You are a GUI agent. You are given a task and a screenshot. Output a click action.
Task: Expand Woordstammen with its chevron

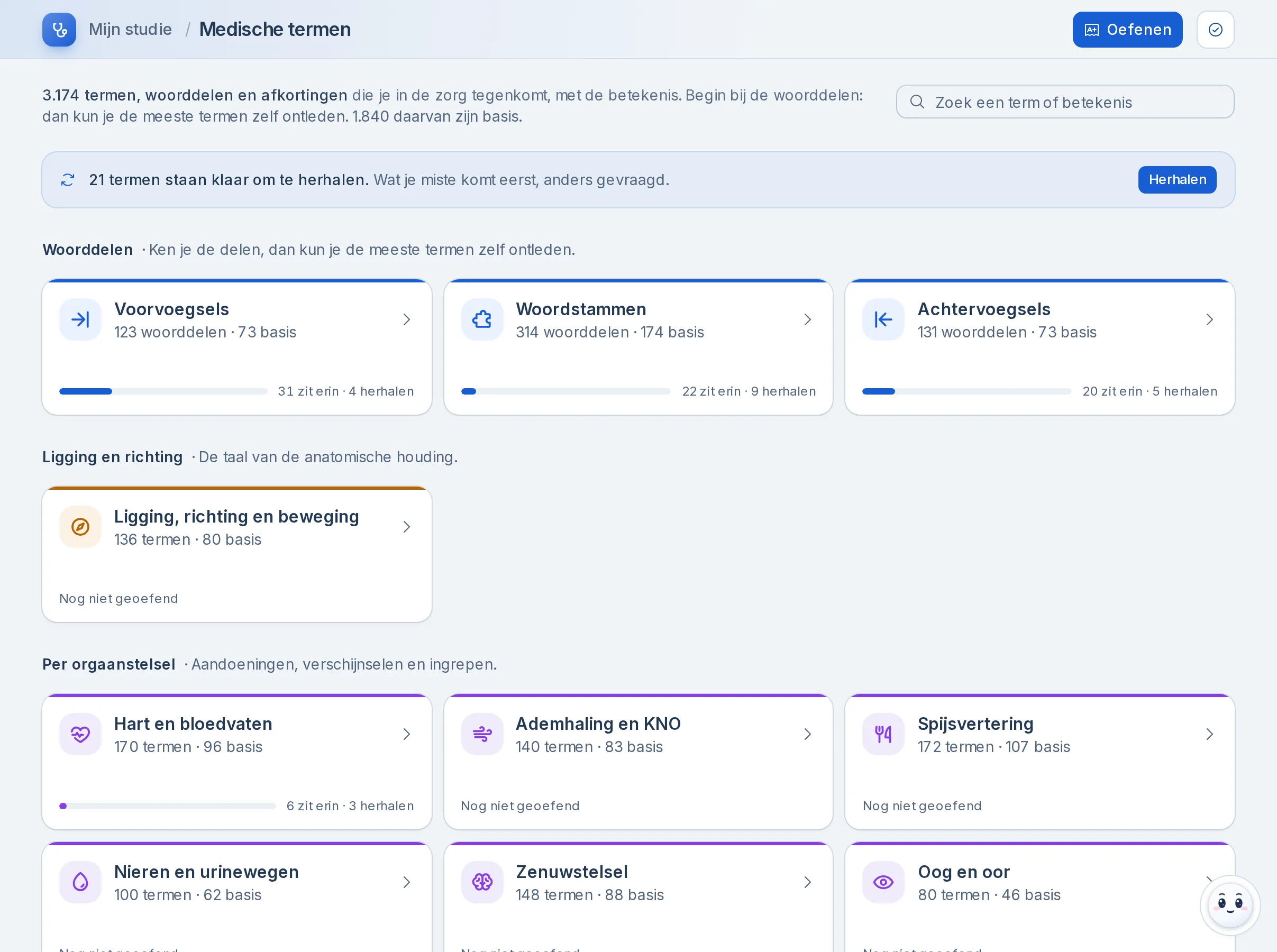(x=807, y=319)
